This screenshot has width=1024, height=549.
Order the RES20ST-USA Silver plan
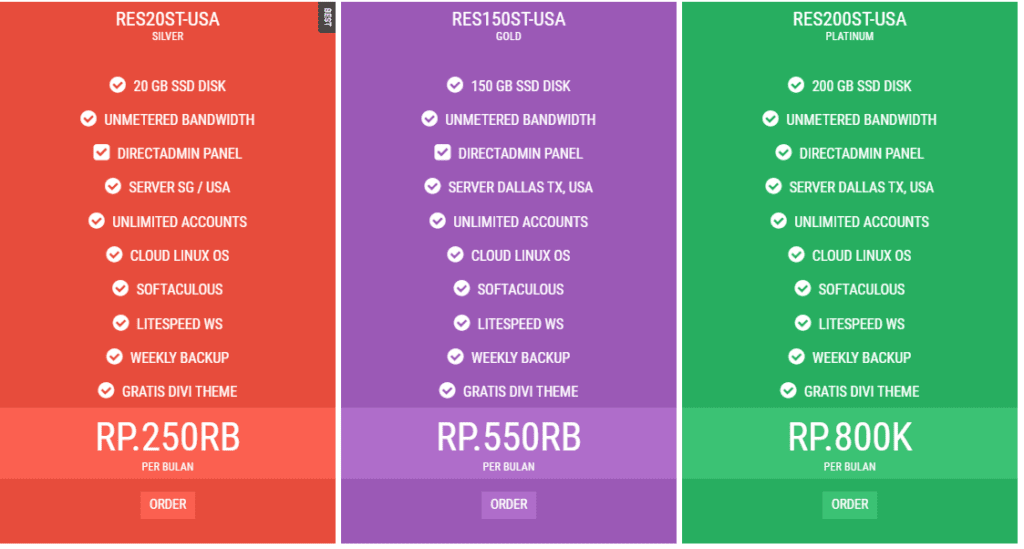point(168,505)
